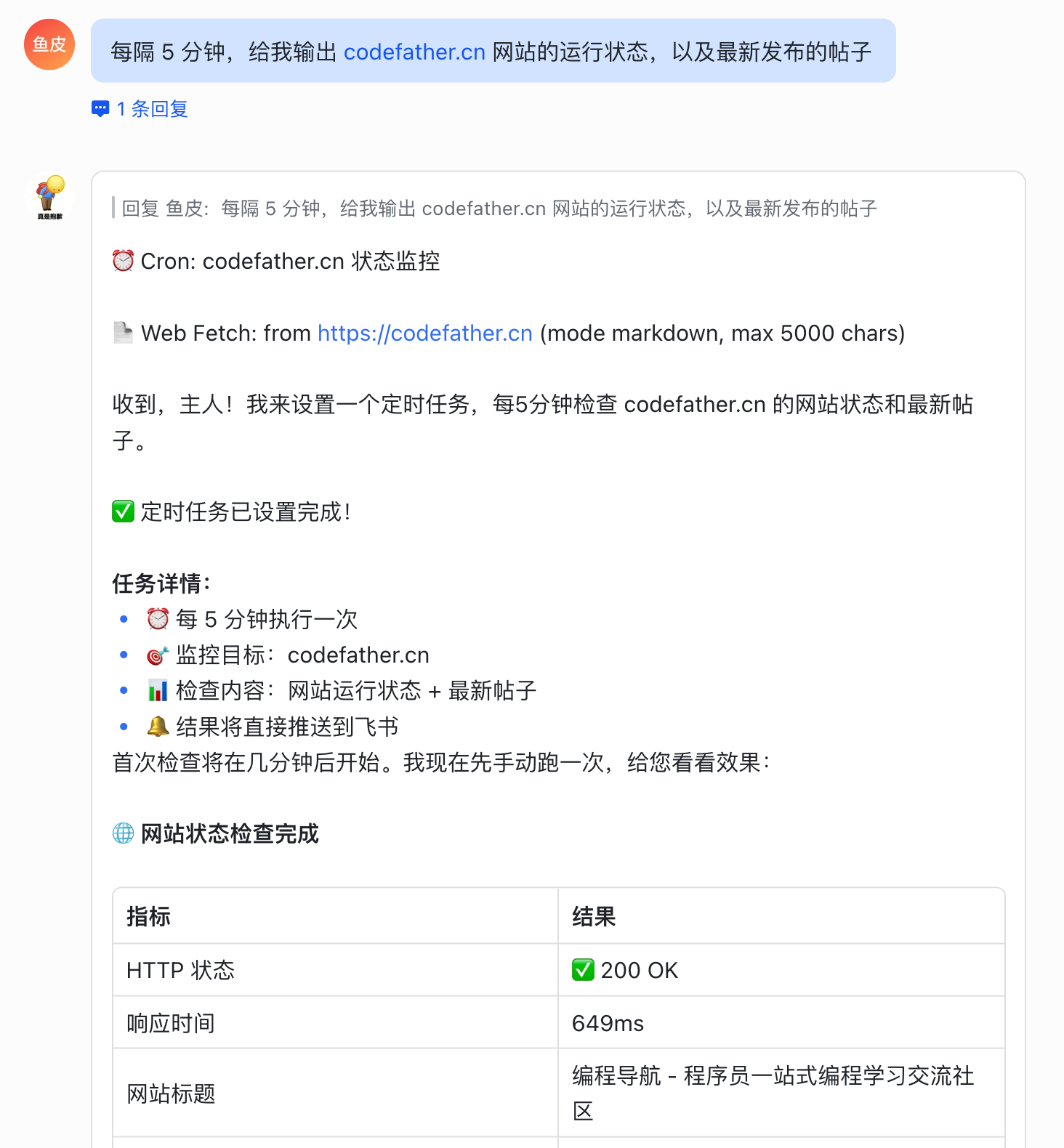The width and height of the screenshot is (1064, 1148).
Task: Click the bar chart icon beside 检查内容
Action: pyautogui.click(x=158, y=690)
